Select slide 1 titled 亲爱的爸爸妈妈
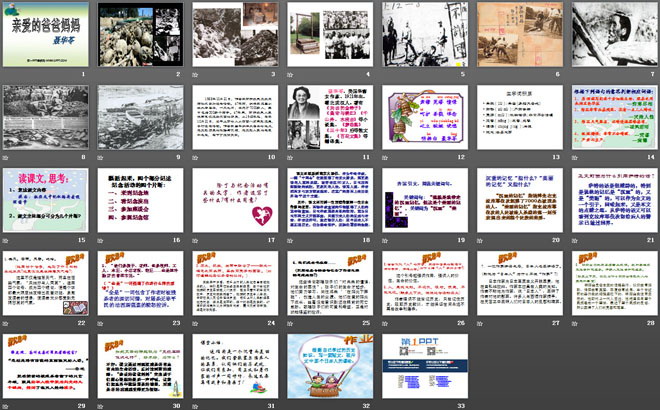The height and width of the screenshot is (410, 660). click(x=44, y=34)
